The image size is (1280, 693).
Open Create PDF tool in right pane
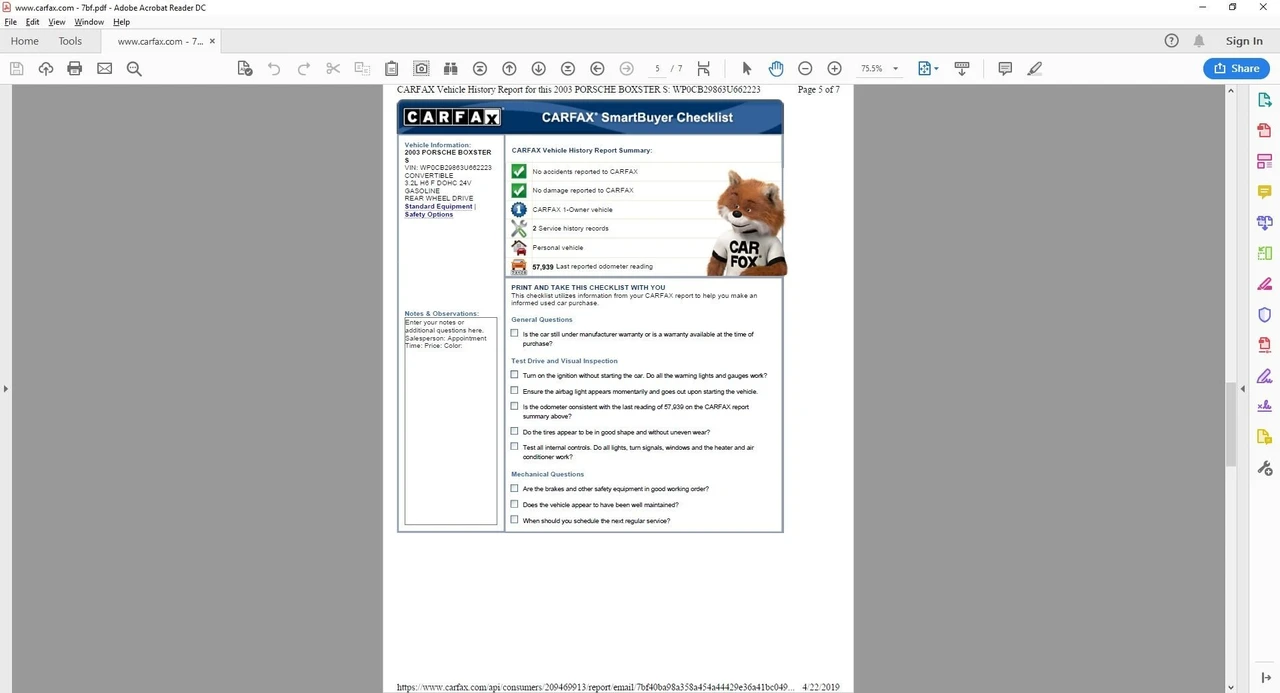pos(1264,131)
